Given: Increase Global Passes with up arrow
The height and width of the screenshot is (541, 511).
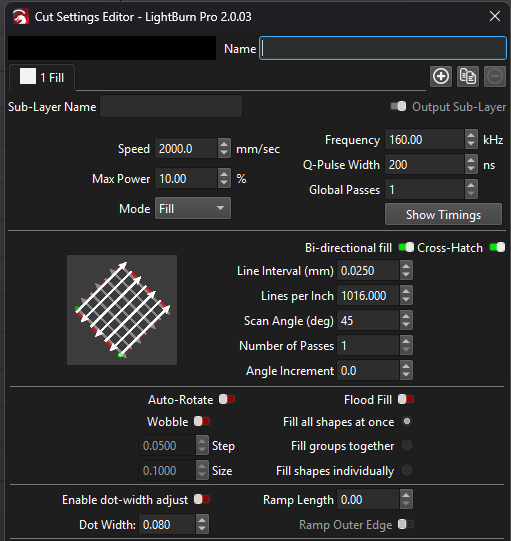Looking at the screenshot, I should point(471,185).
